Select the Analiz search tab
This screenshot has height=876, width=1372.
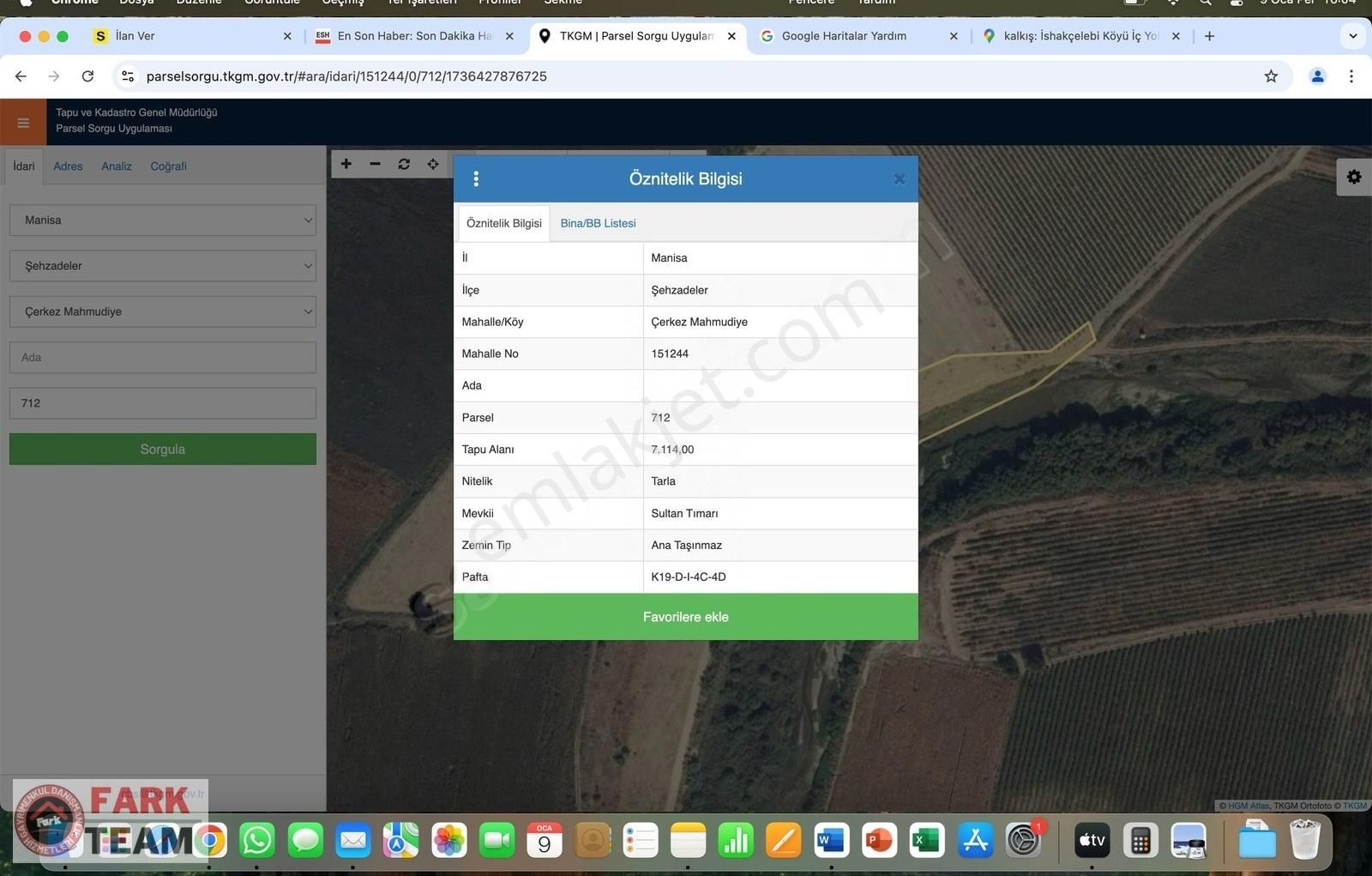117,166
